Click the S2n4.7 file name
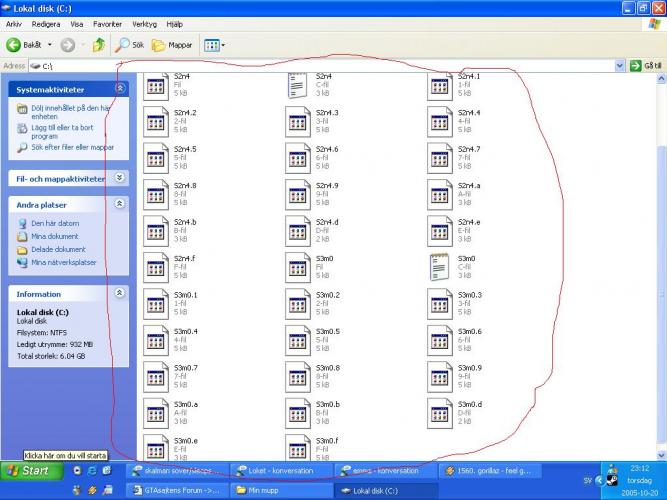 click(x=469, y=149)
